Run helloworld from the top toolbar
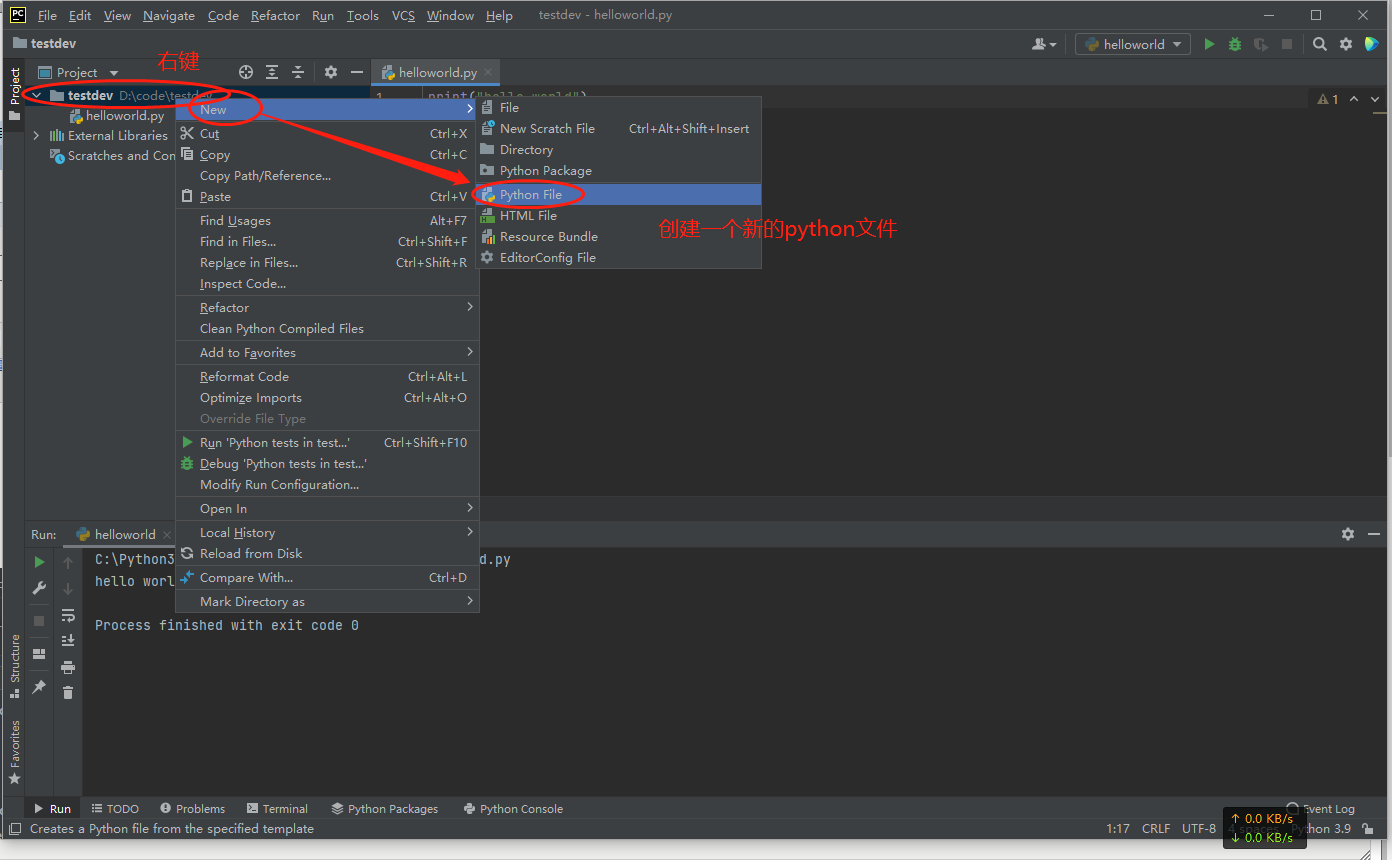Viewport: 1392px width, 860px height. click(x=1209, y=44)
